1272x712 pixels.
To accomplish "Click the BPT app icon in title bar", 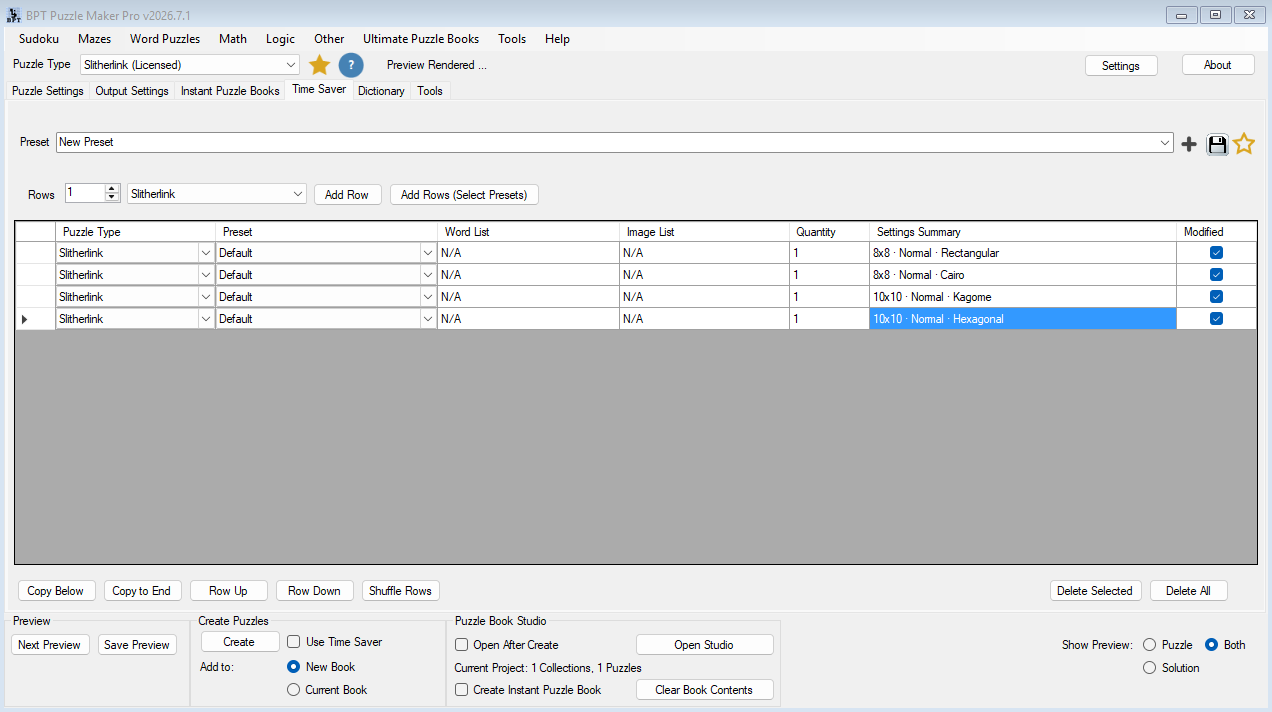I will click(x=13, y=14).
